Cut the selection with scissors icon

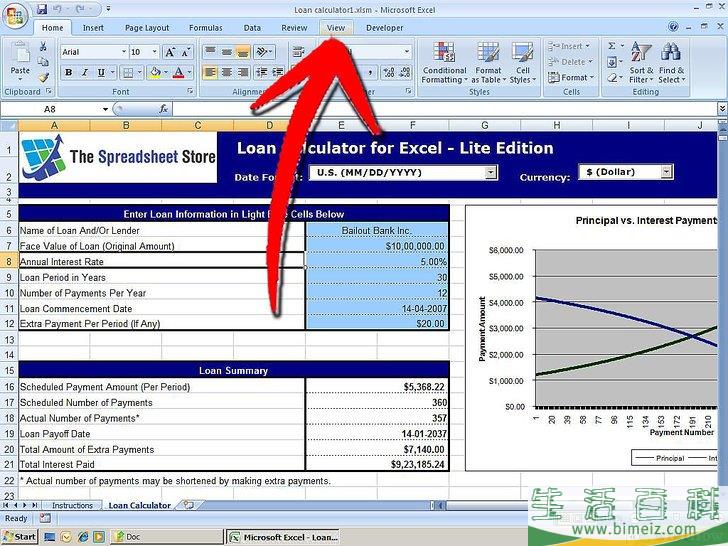point(43,46)
